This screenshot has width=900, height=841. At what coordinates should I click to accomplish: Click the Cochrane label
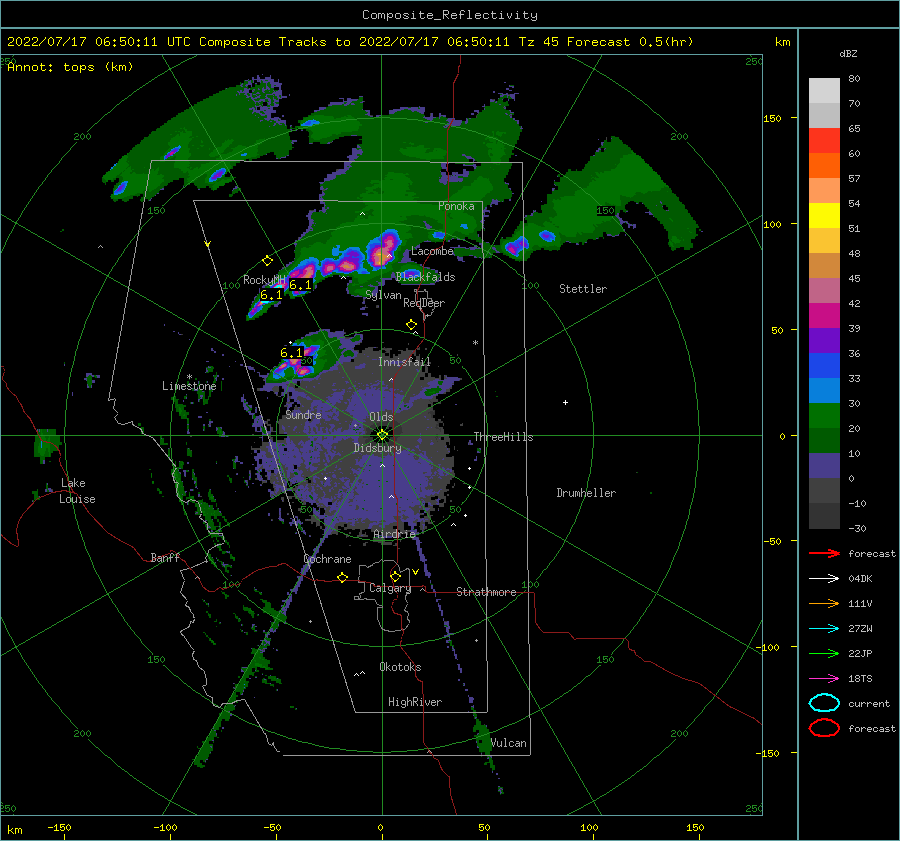click(x=327, y=559)
